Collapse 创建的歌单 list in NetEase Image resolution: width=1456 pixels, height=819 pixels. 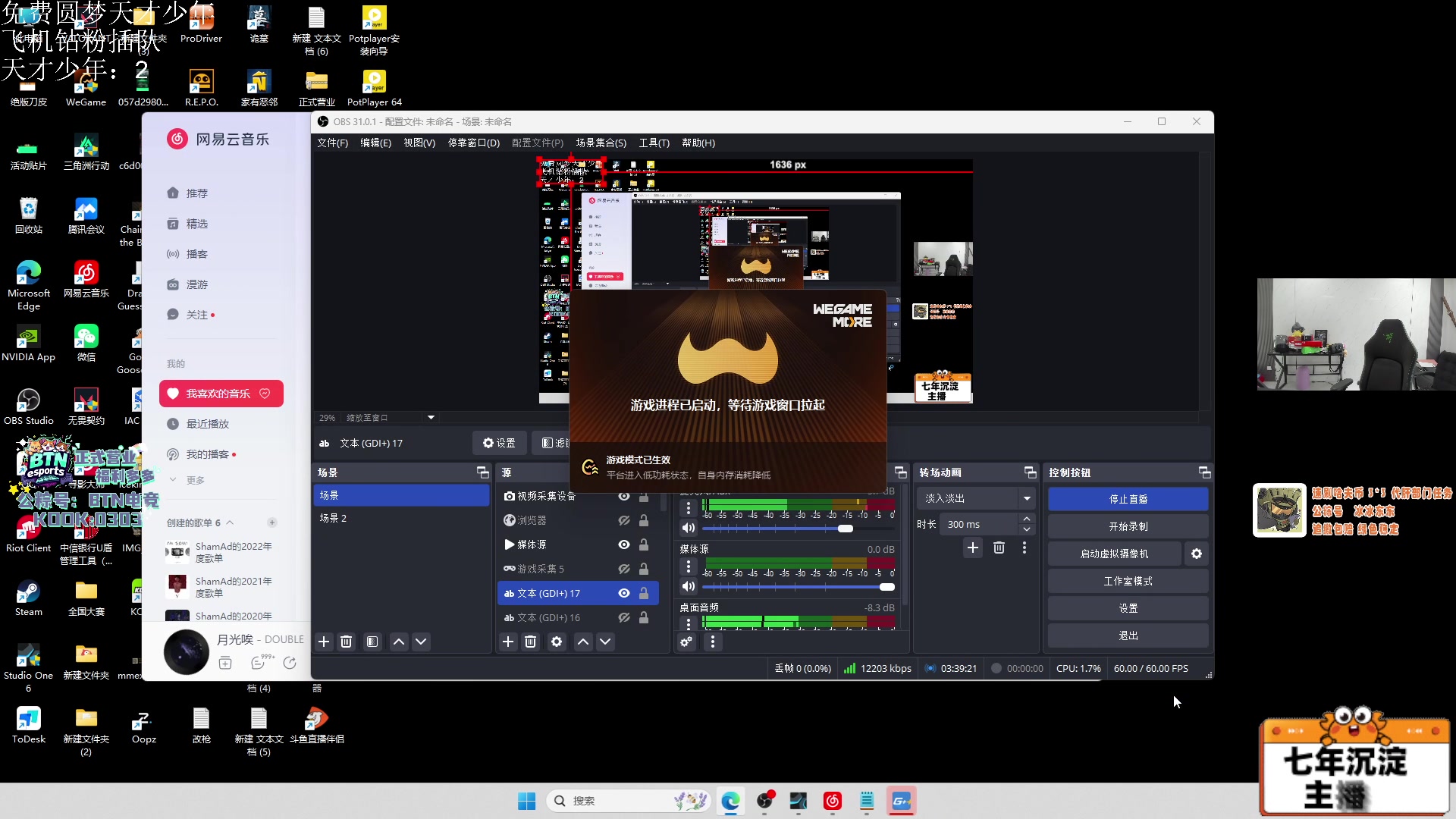point(230,522)
